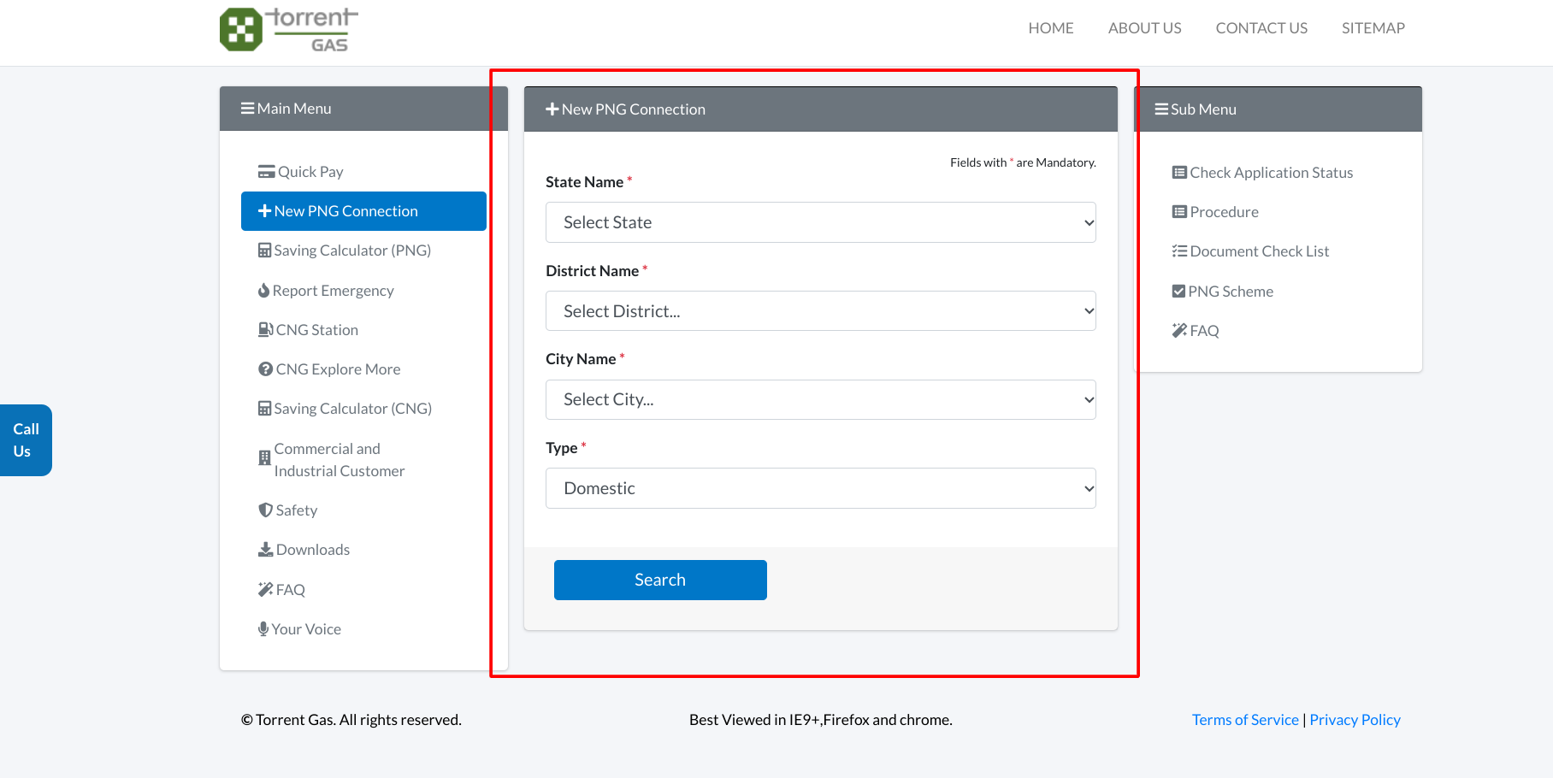
Task: Click the credit card icon beside Quick Pay
Action: click(266, 172)
